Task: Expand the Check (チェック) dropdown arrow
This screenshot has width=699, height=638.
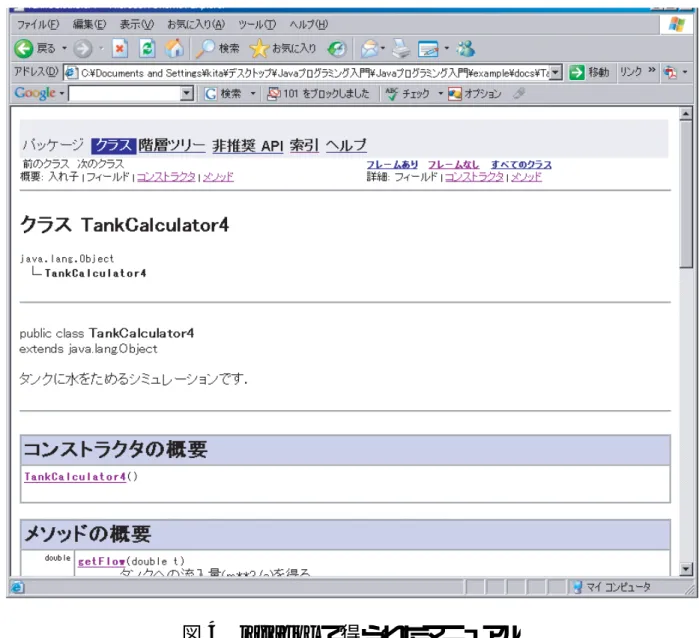Action: coord(440,94)
